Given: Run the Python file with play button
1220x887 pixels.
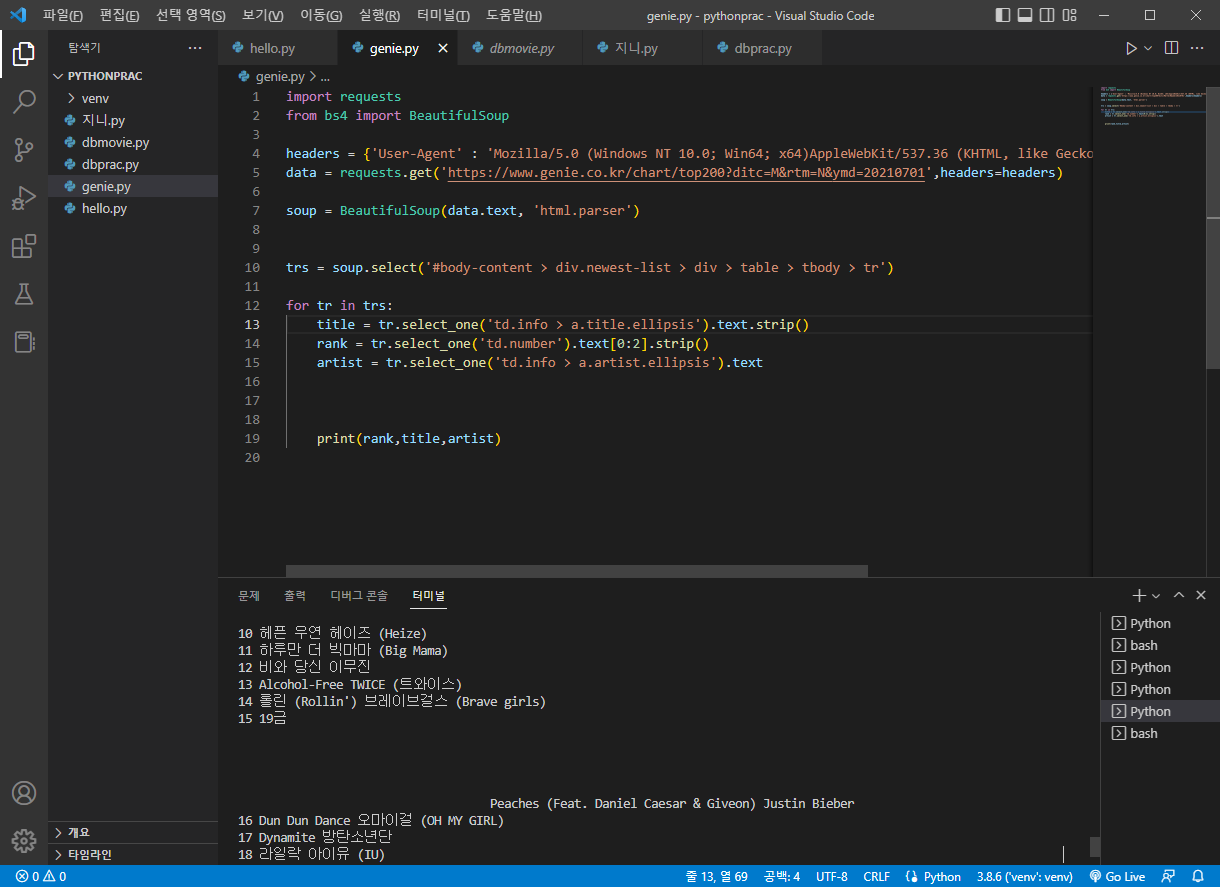Looking at the screenshot, I should tap(1131, 48).
